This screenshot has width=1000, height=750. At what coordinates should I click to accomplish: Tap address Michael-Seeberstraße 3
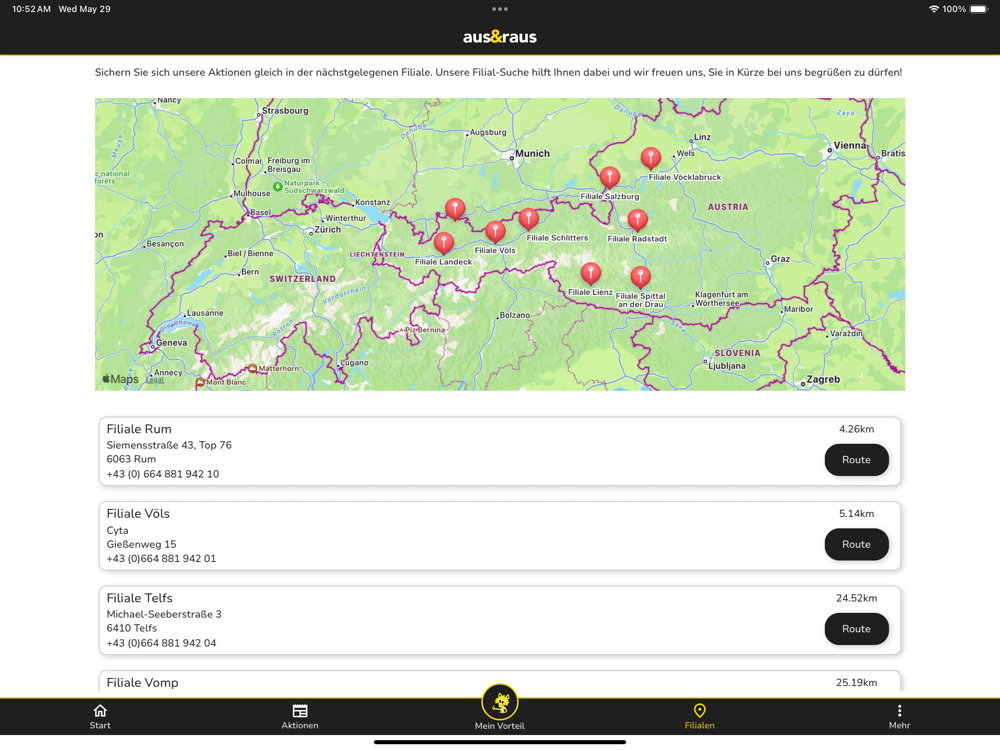(x=164, y=614)
